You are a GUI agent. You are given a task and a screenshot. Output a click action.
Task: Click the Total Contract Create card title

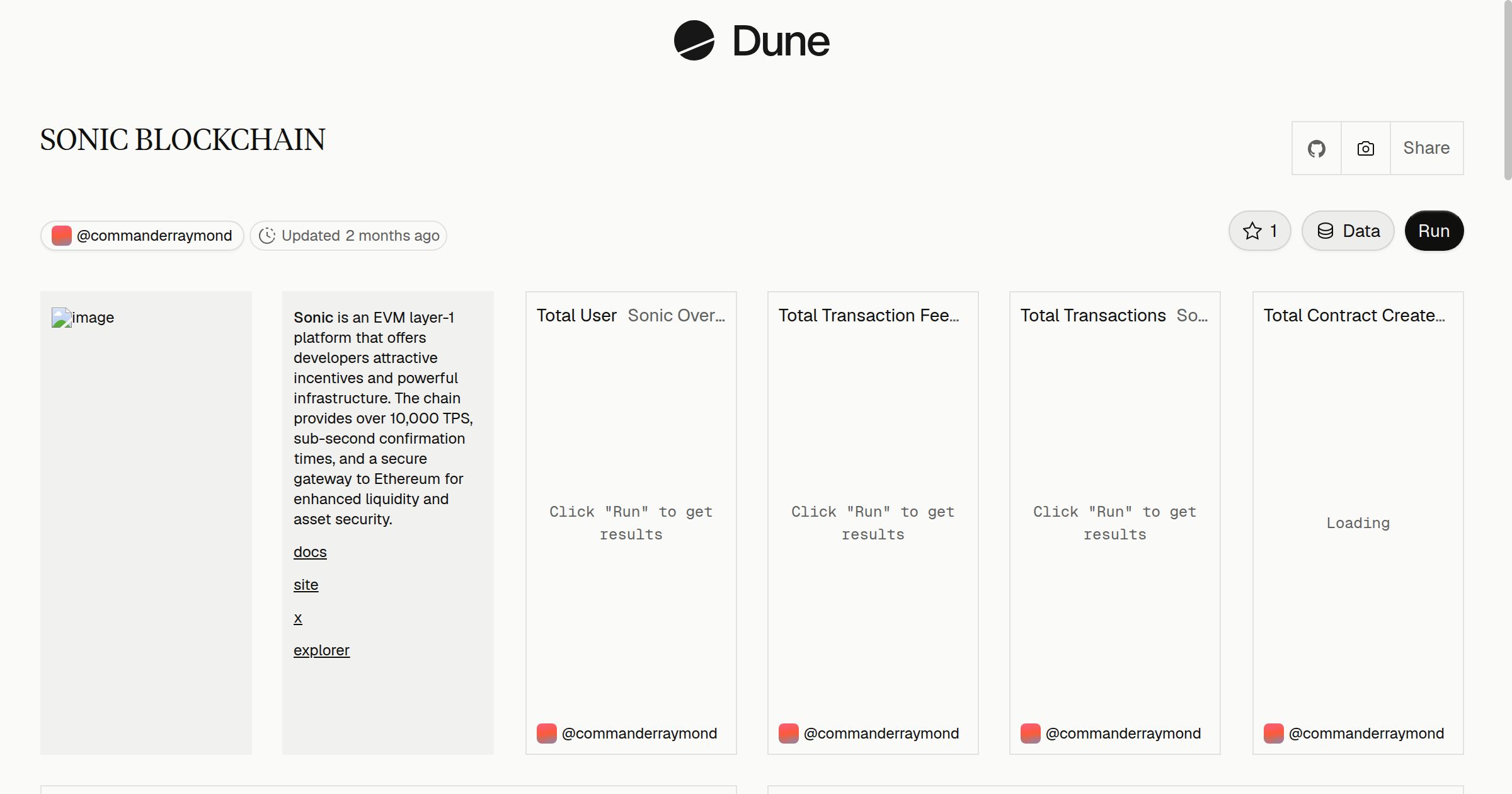pyautogui.click(x=1354, y=315)
